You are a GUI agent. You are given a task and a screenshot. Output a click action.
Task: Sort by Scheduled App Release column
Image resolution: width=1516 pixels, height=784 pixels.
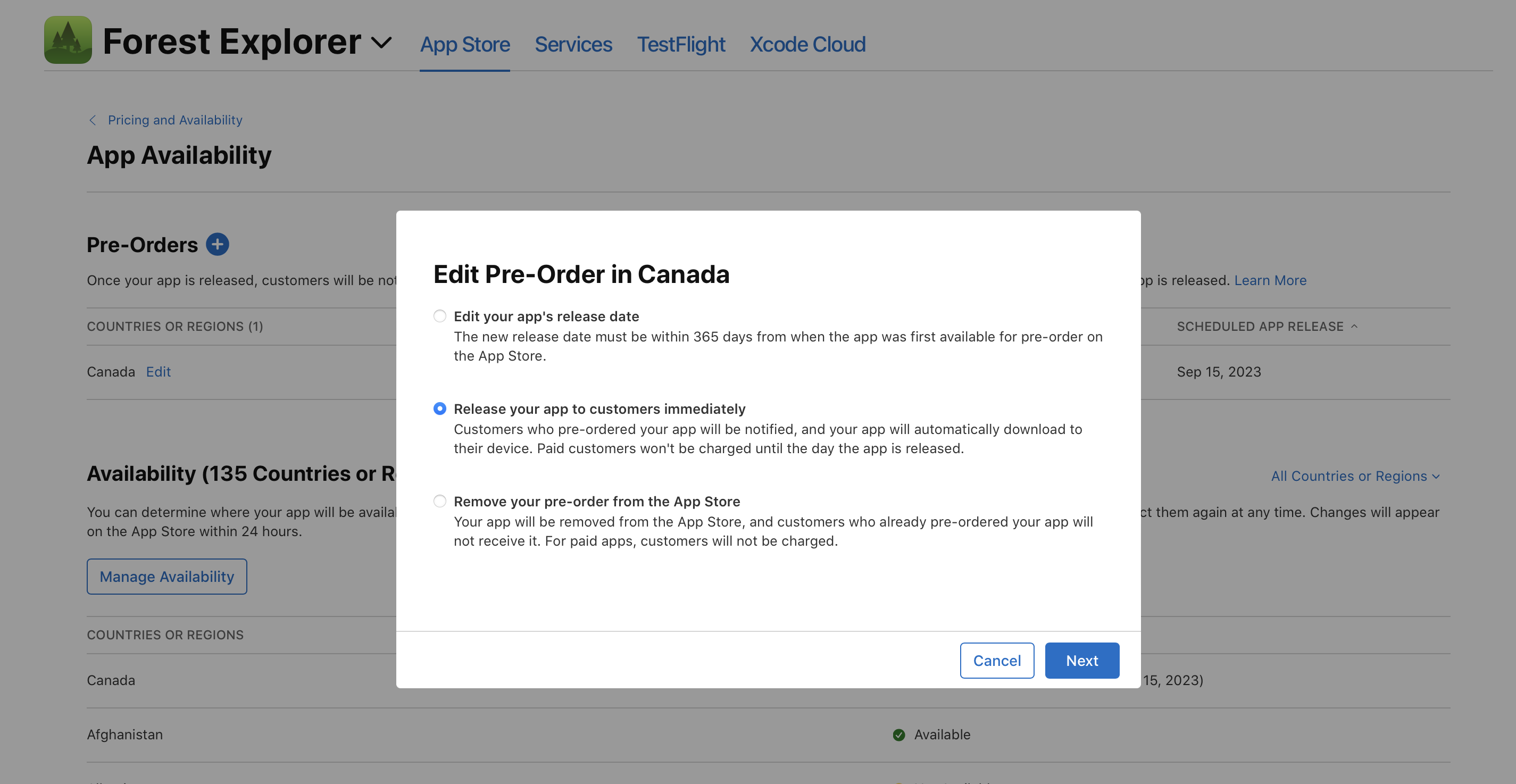point(1267,326)
